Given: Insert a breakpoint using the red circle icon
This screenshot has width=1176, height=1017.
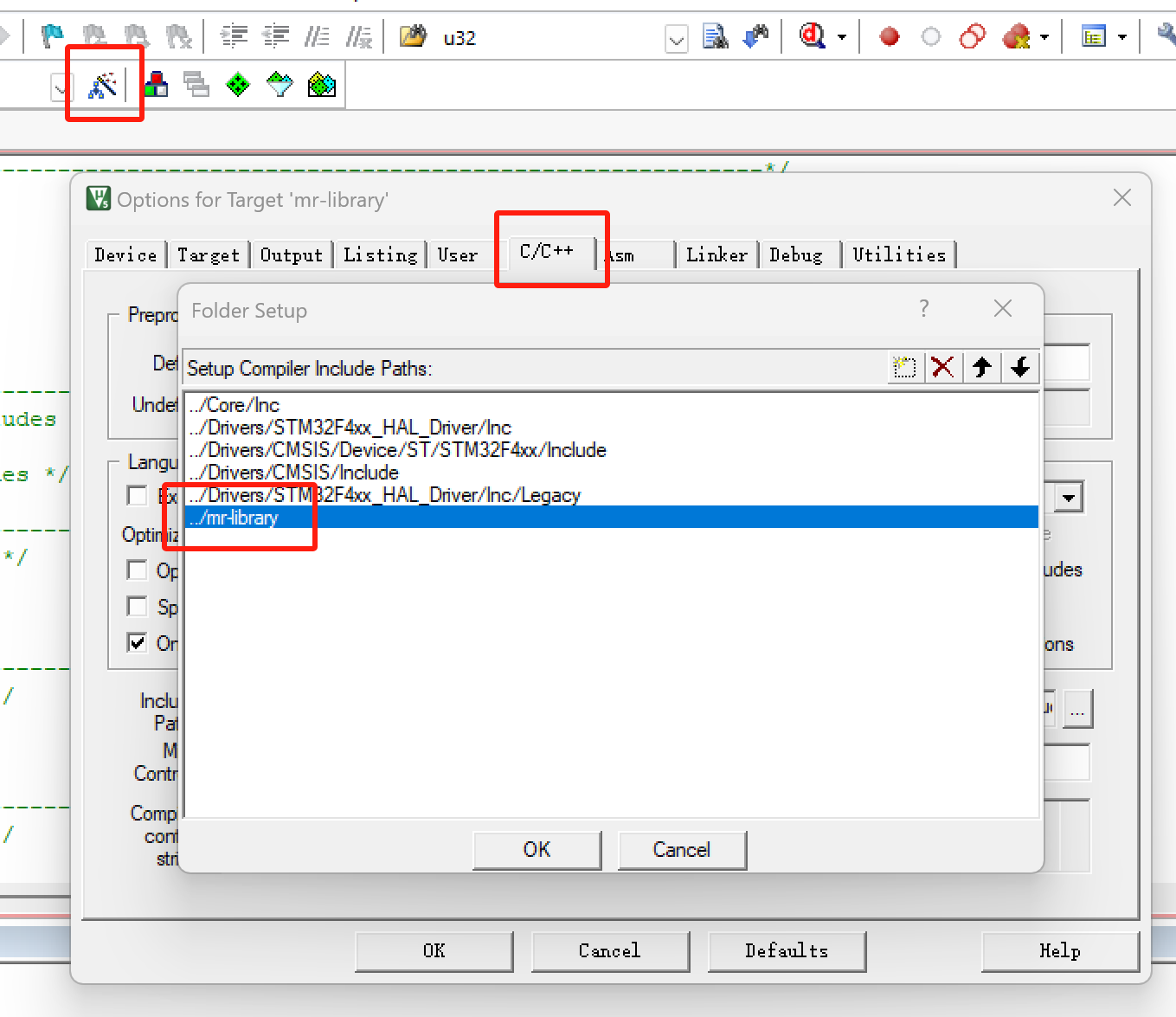Looking at the screenshot, I should pyautogui.click(x=889, y=36).
